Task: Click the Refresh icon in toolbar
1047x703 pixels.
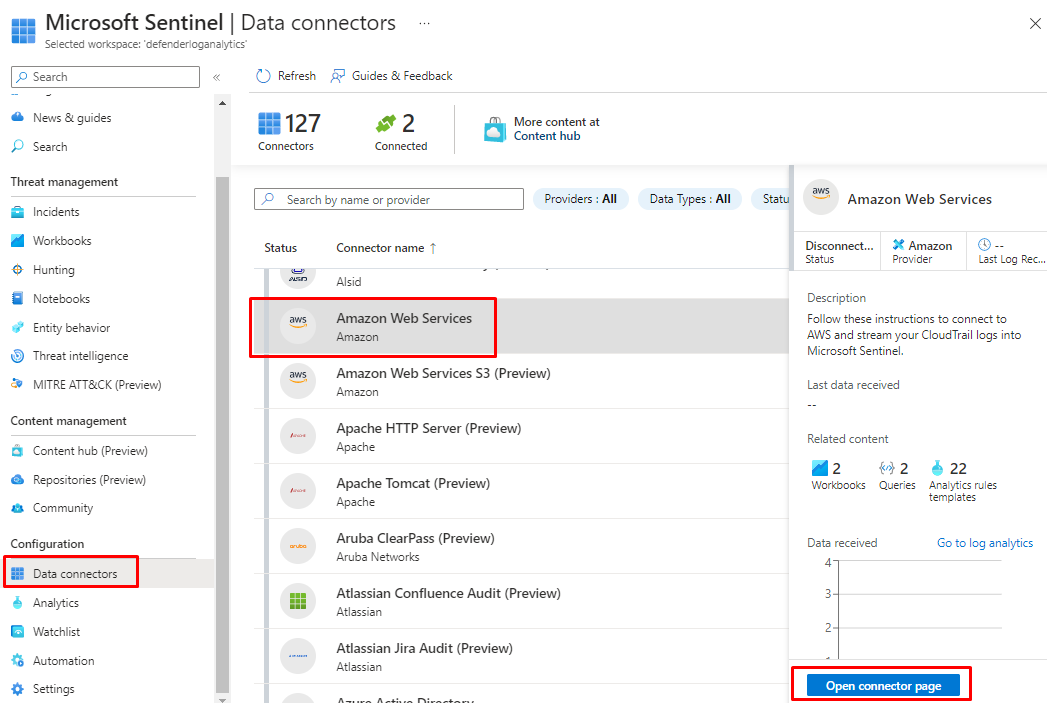Action: coord(264,76)
